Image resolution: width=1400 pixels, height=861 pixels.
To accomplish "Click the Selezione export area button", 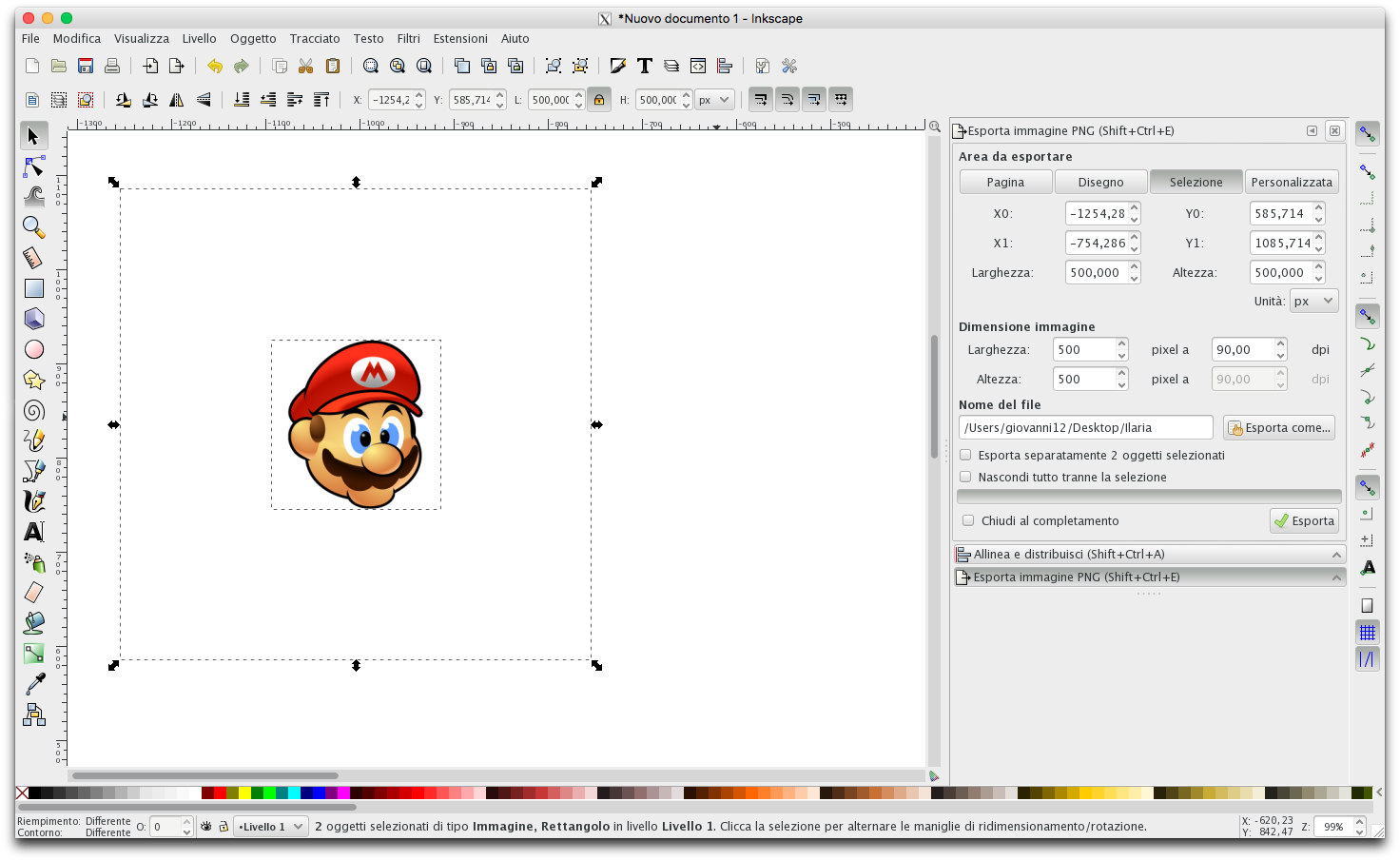I will click(x=1196, y=182).
